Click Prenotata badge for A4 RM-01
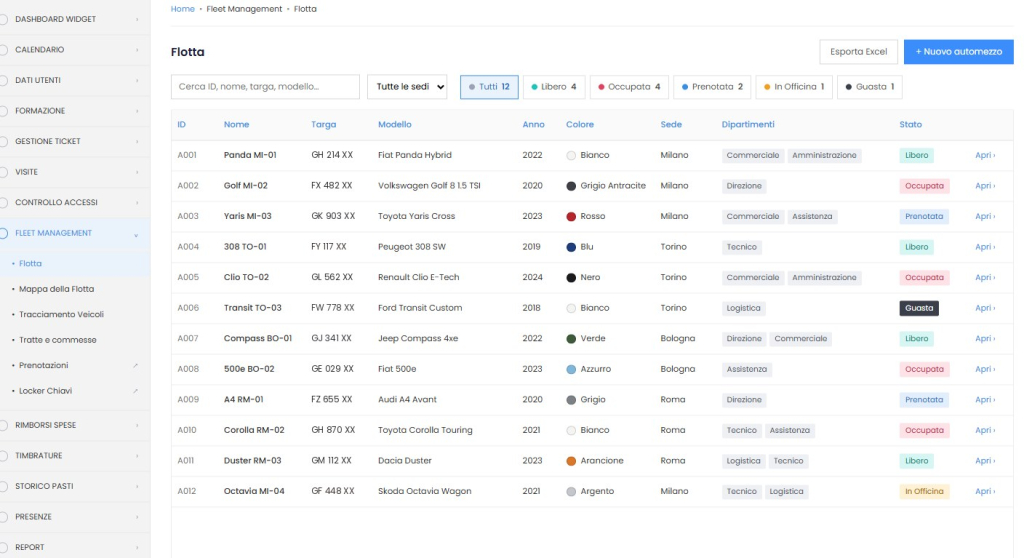This screenshot has height=558, width=1024. point(924,400)
